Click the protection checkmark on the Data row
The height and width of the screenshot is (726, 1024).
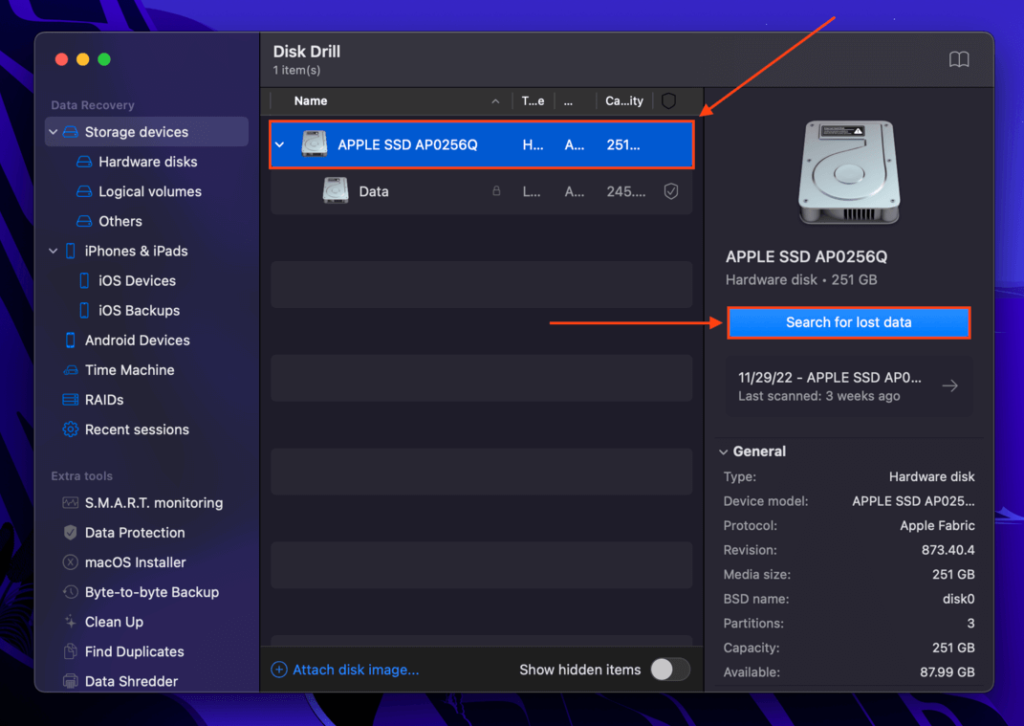[x=671, y=192]
